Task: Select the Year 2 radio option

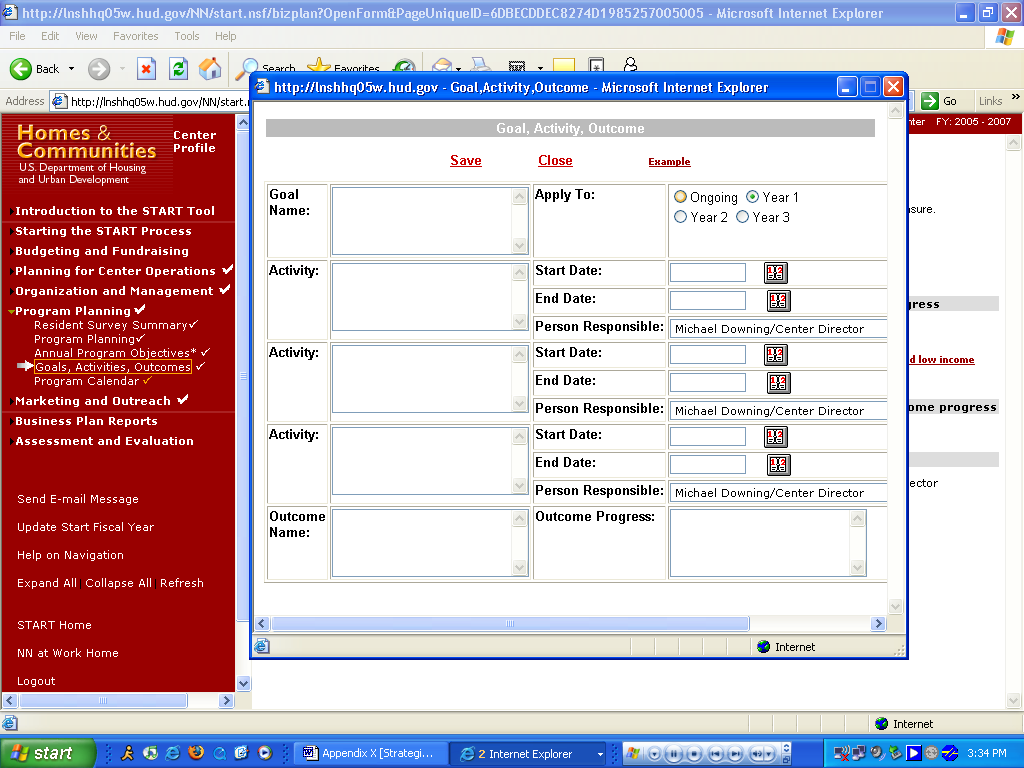Action: click(681, 217)
